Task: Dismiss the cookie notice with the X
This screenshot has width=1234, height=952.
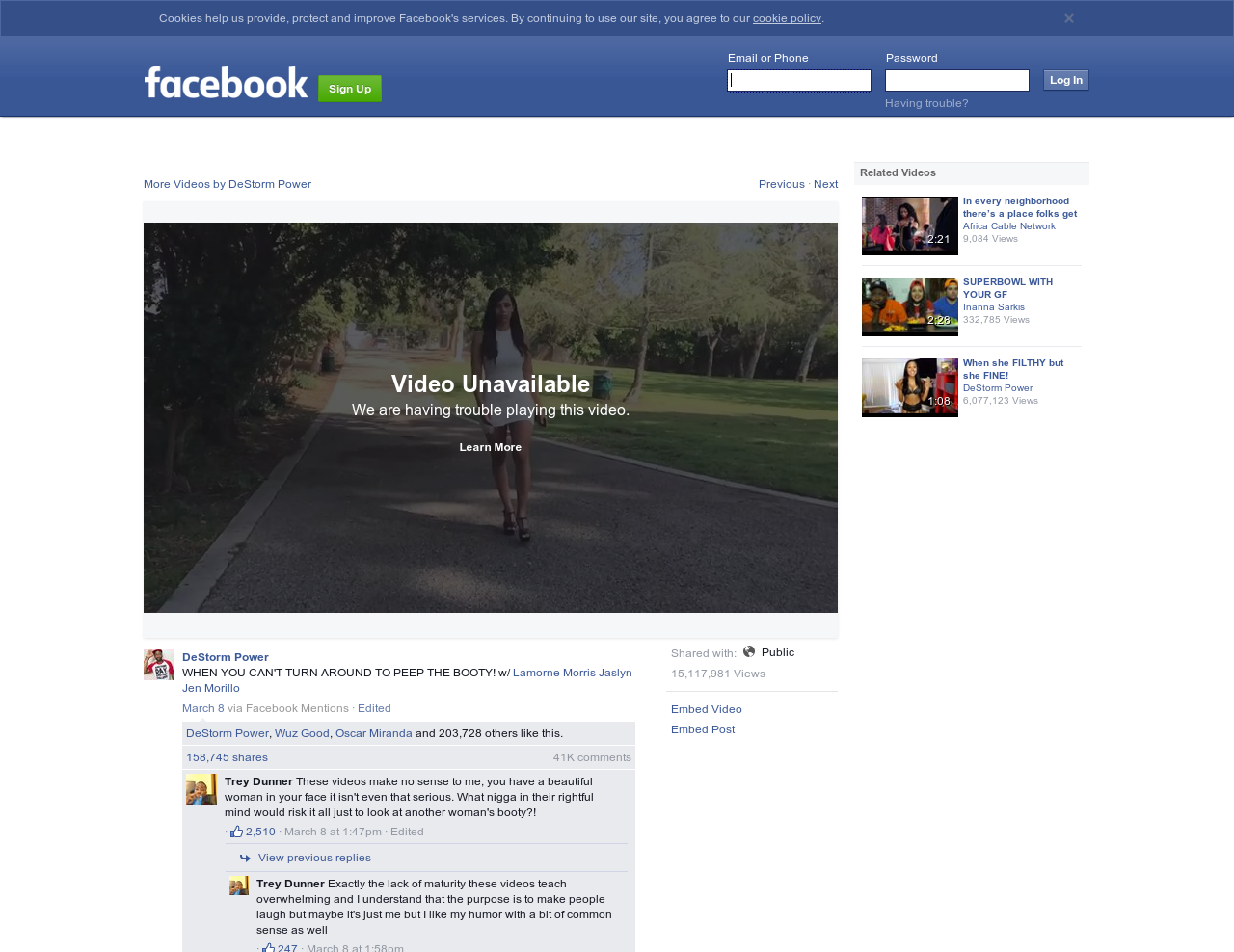Action: [x=1068, y=18]
